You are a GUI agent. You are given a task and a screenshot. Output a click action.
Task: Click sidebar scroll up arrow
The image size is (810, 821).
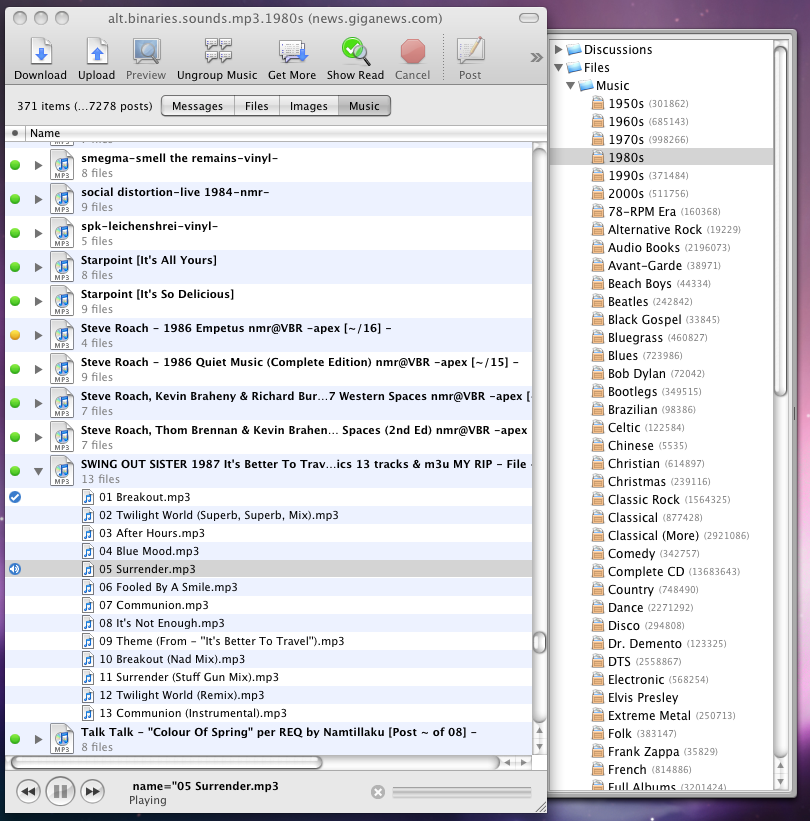(780, 766)
